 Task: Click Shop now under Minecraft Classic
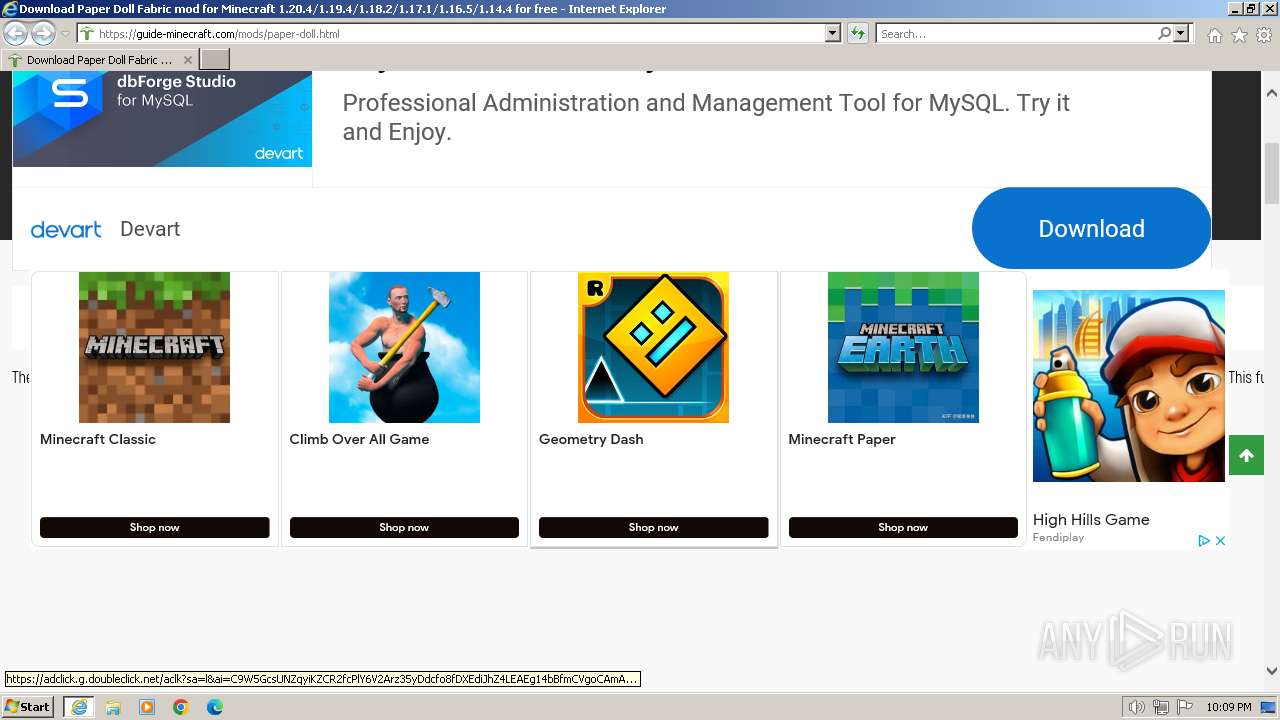coord(154,527)
